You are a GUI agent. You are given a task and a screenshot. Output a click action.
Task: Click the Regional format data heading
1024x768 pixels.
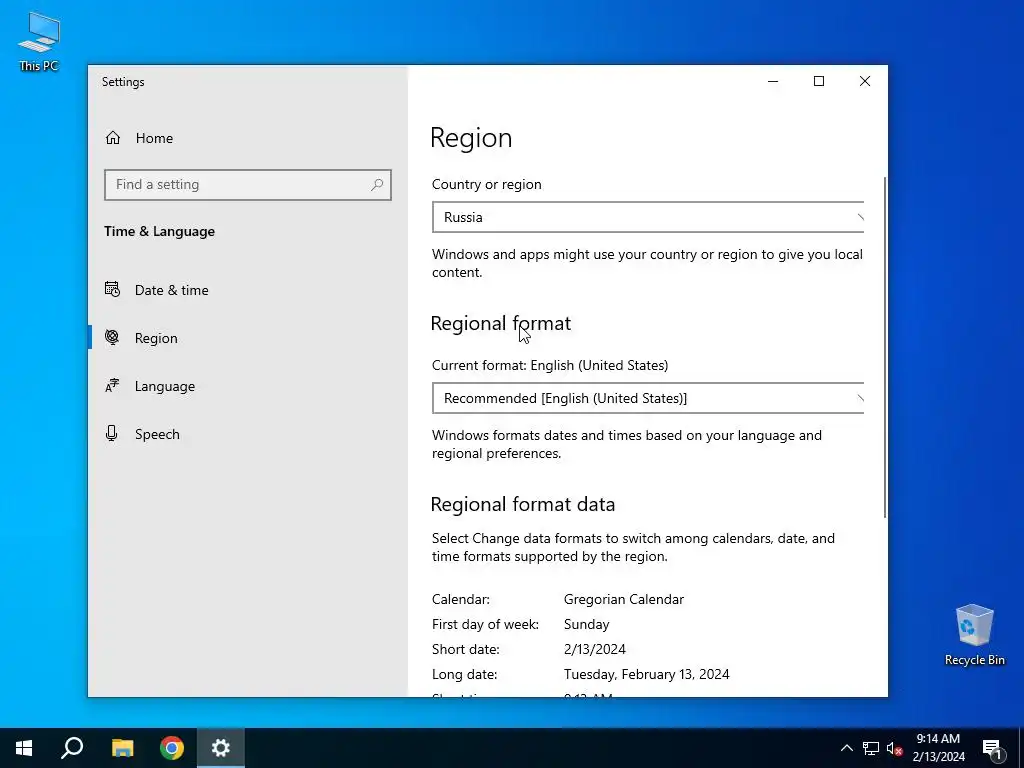[522, 504]
